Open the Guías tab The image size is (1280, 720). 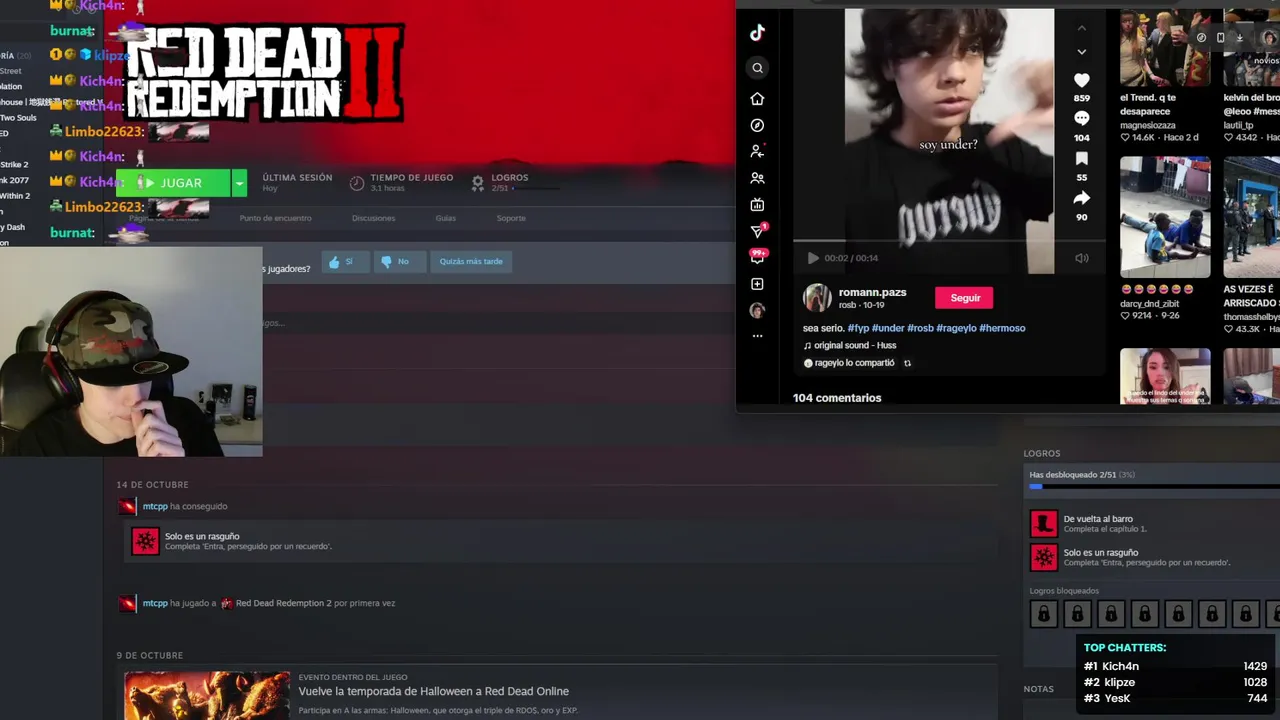(445, 218)
